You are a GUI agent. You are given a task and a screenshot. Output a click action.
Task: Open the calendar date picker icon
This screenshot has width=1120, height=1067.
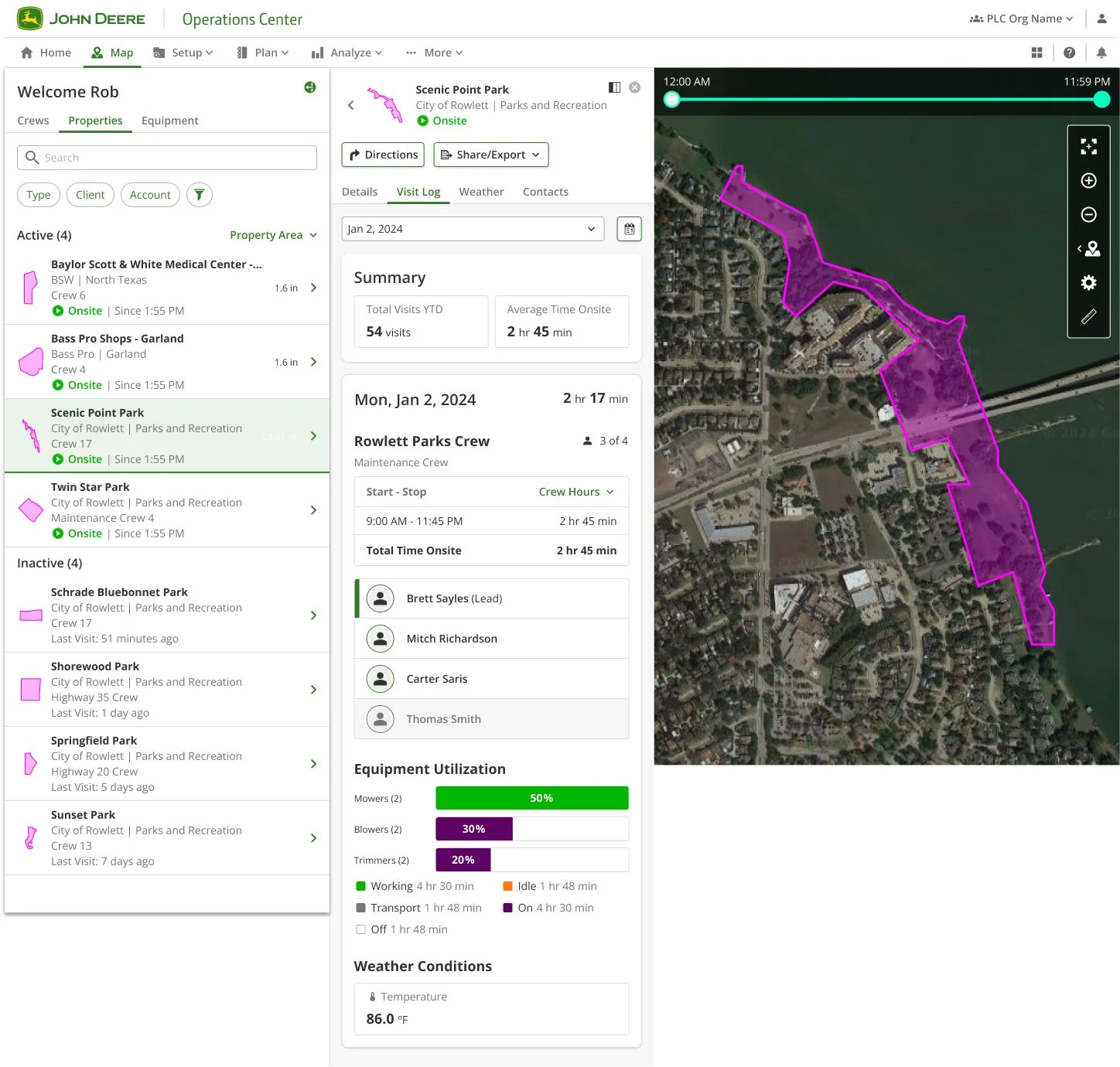click(x=629, y=229)
